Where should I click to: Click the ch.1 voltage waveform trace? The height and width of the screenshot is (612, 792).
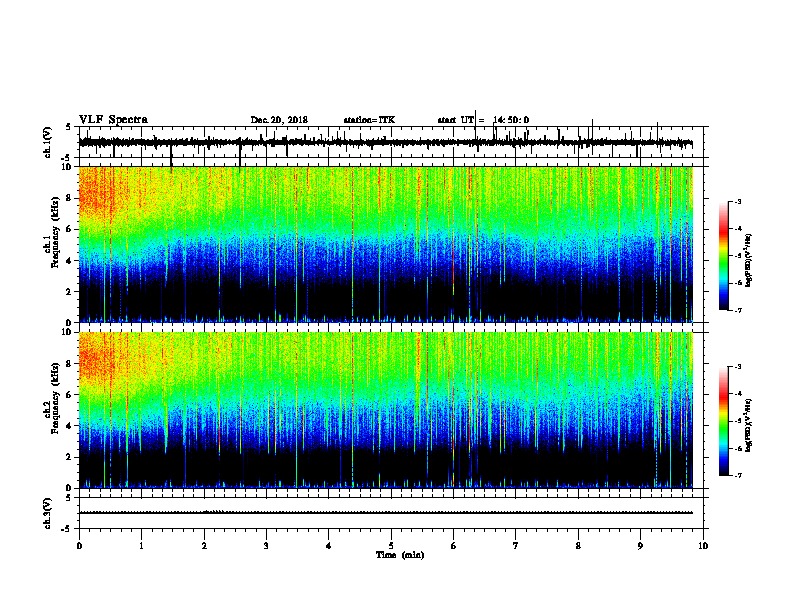(386, 143)
